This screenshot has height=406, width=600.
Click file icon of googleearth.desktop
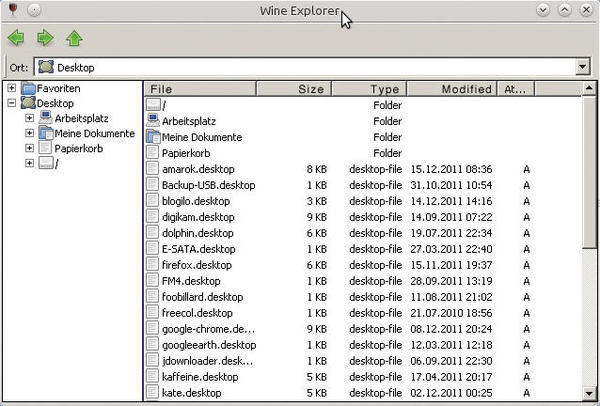click(152, 345)
